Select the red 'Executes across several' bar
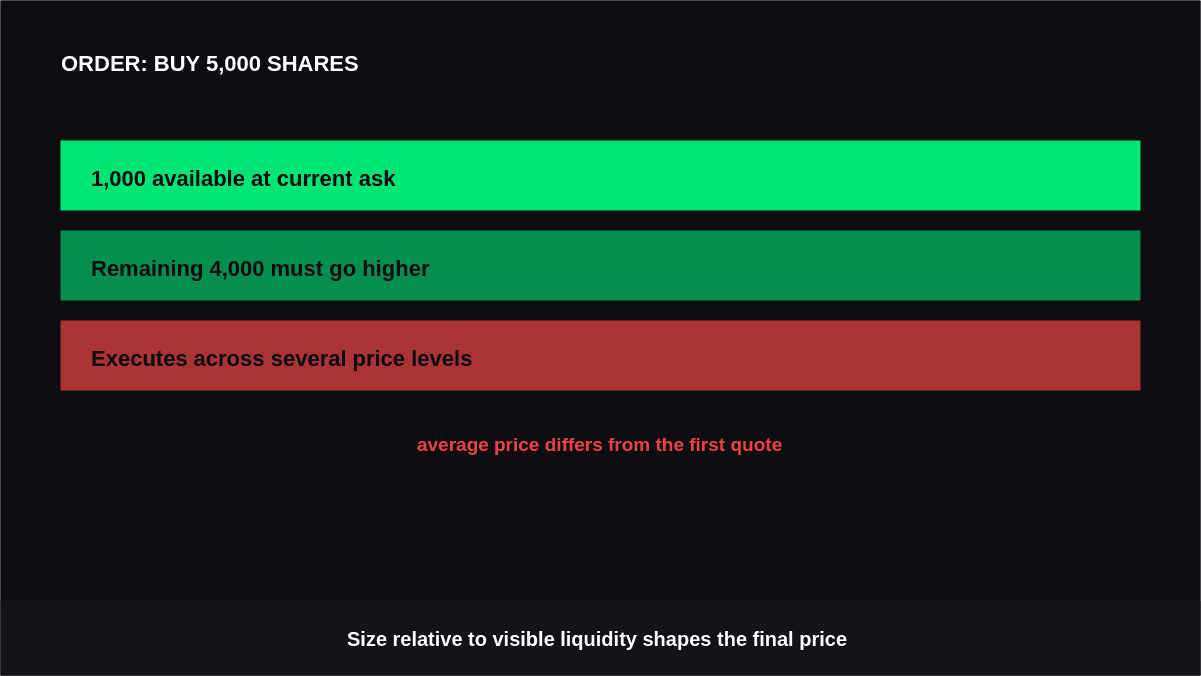Viewport: 1201px width, 676px height. coord(600,355)
